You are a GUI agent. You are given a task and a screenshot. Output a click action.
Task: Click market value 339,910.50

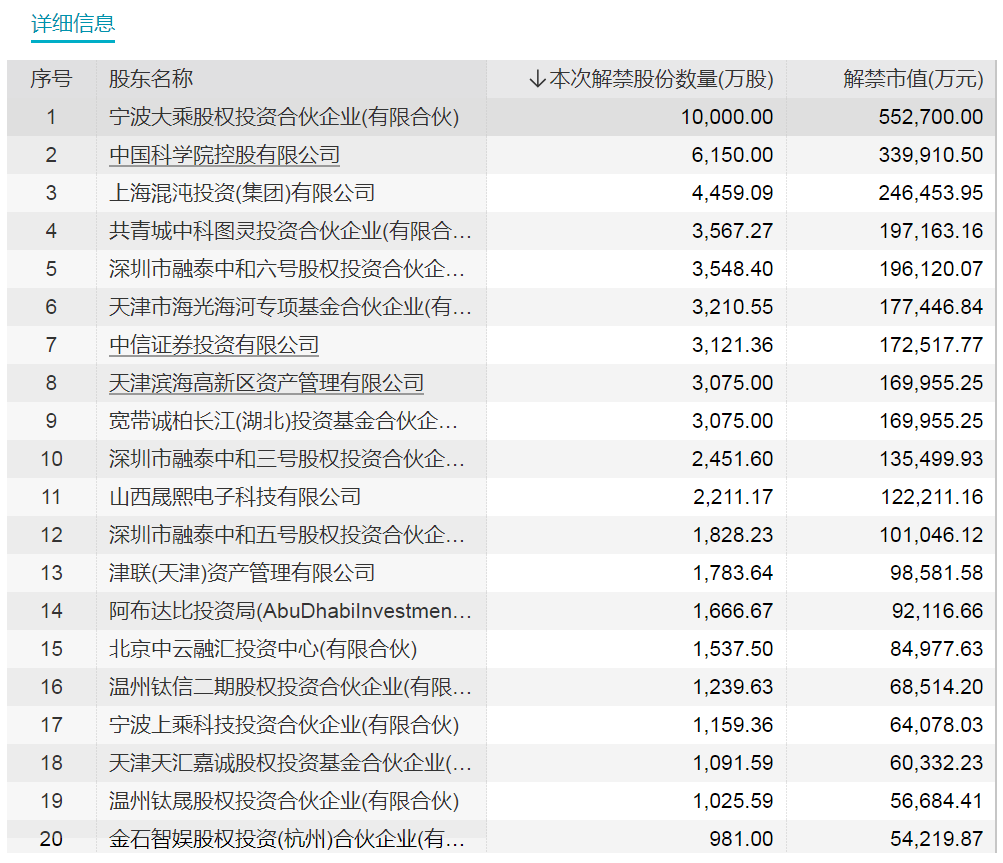[x=931, y=155]
